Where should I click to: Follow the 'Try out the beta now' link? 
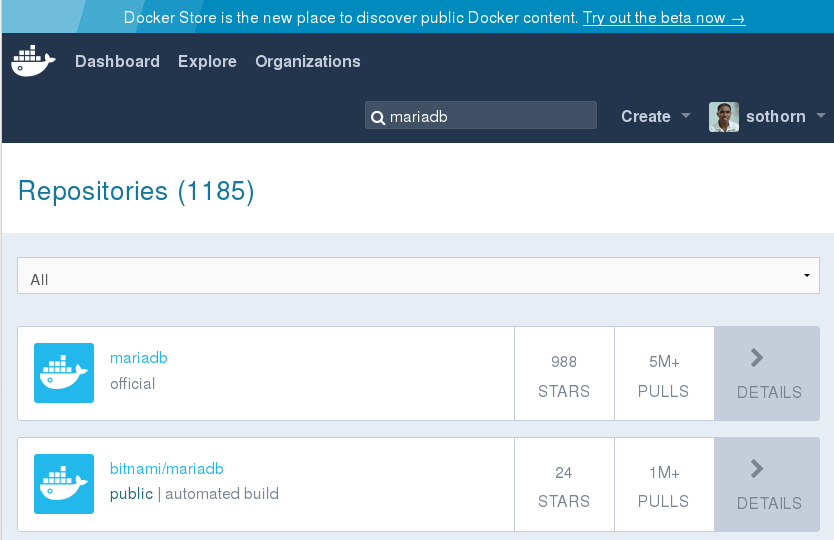click(664, 18)
